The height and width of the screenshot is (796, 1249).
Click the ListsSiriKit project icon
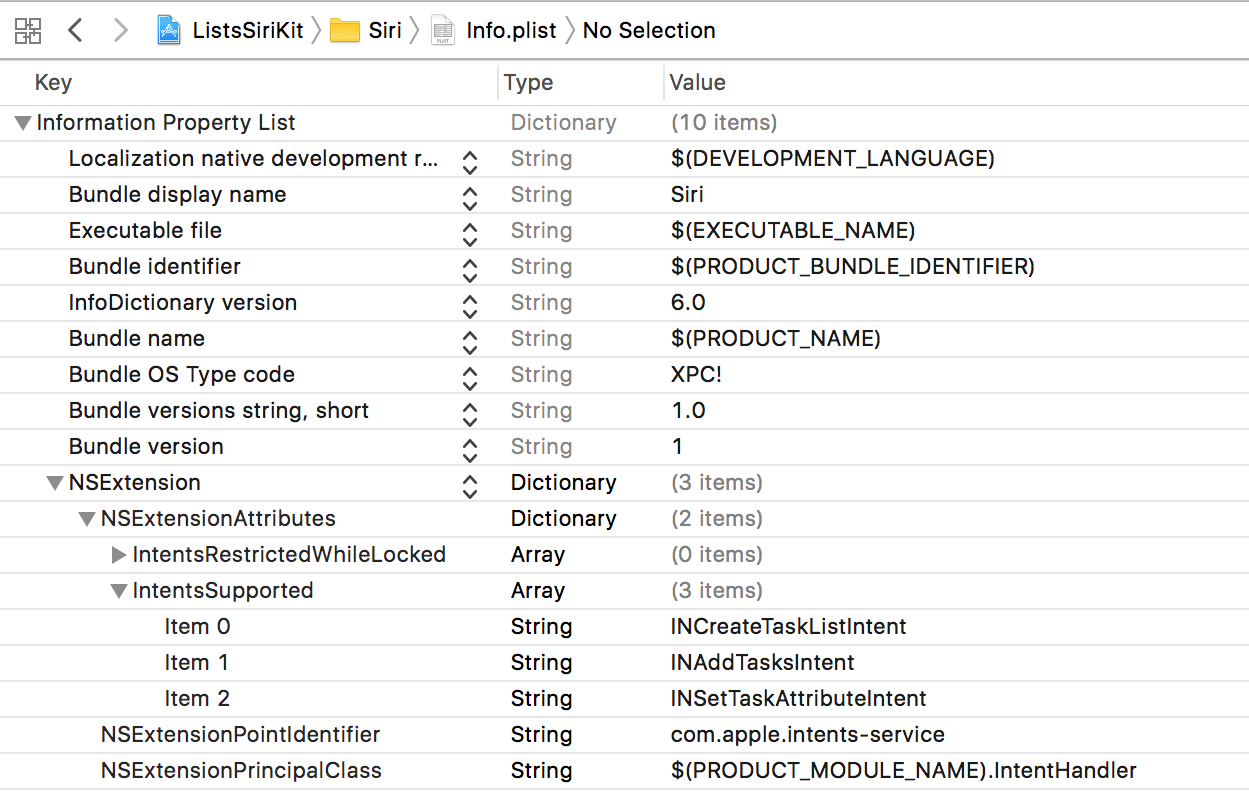click(x=170, y=31)
